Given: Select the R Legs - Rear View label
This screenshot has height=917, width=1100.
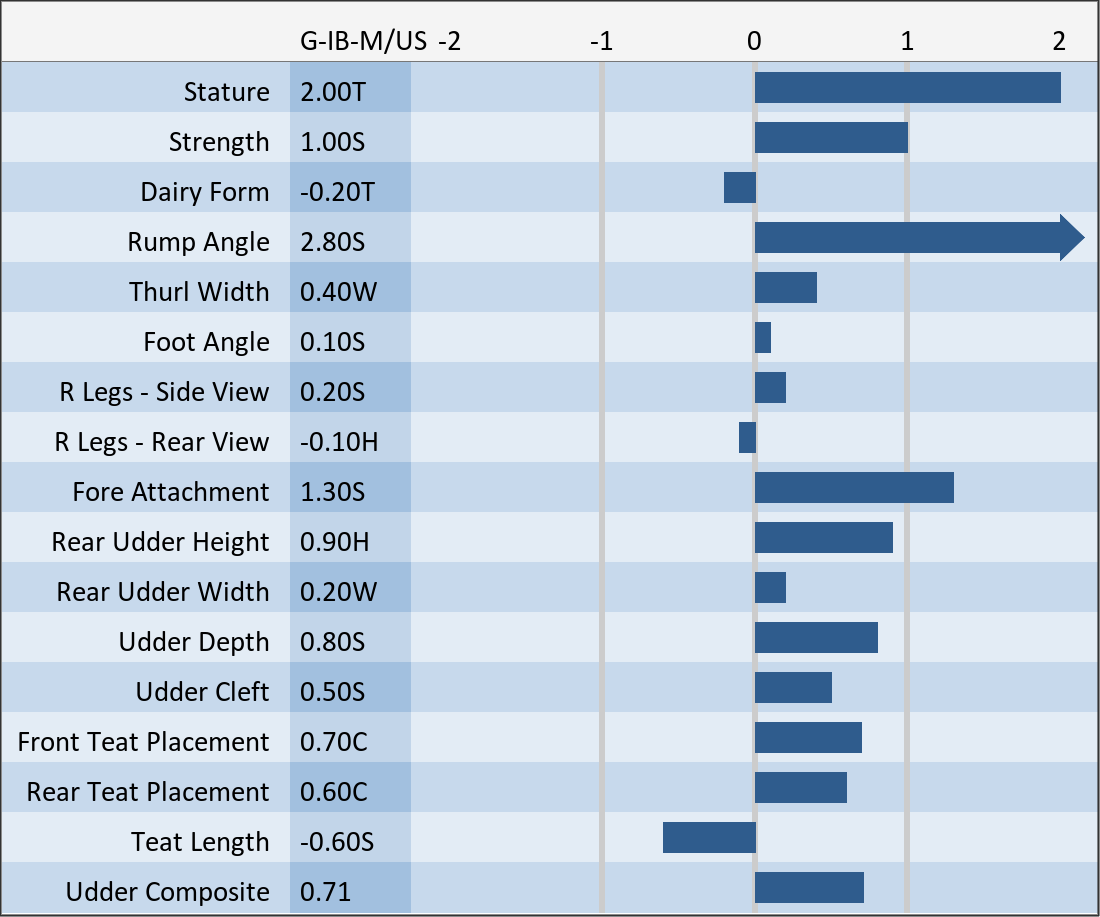Looking at the screenshot, I should coord(161,442).
